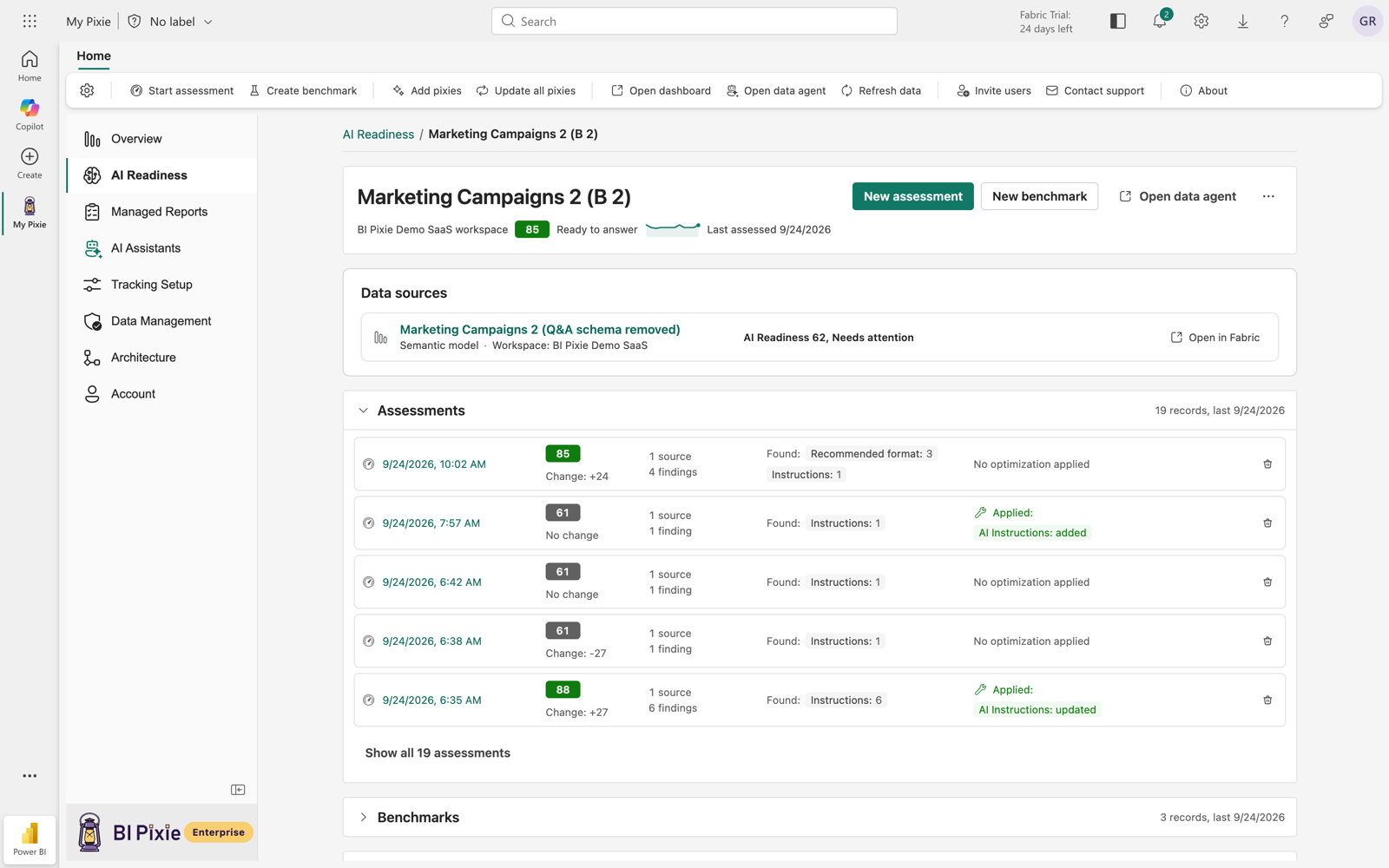Click Invite users in toolbar
This screenshot has height=868, width=1389.
(994, 90)
